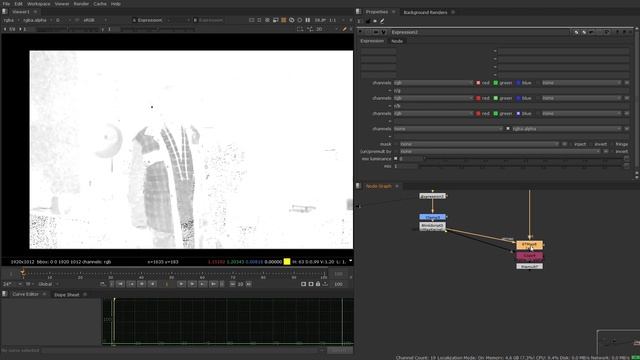Open the File menu
The height and width of the screenshot is (360, 640).
(6, 4)
